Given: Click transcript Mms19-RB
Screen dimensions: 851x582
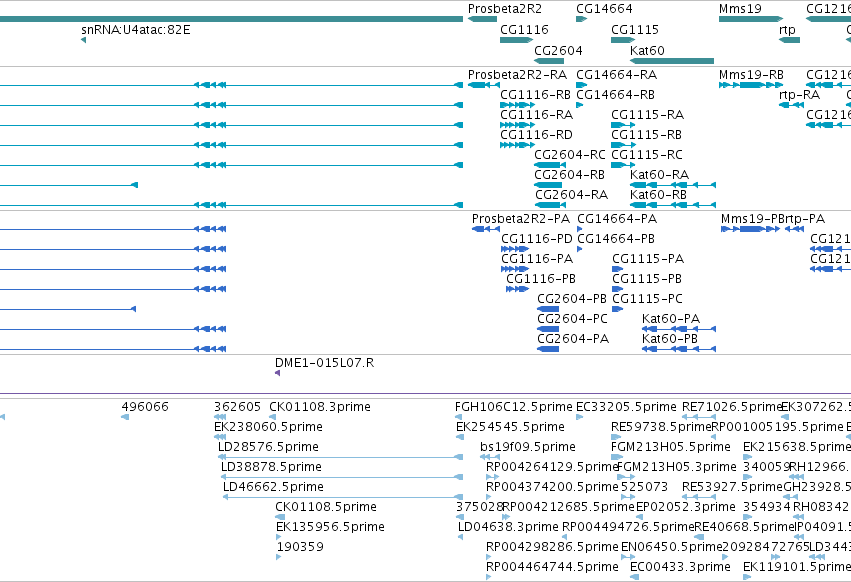Looking at the screenshot, I should click(751, 74).
